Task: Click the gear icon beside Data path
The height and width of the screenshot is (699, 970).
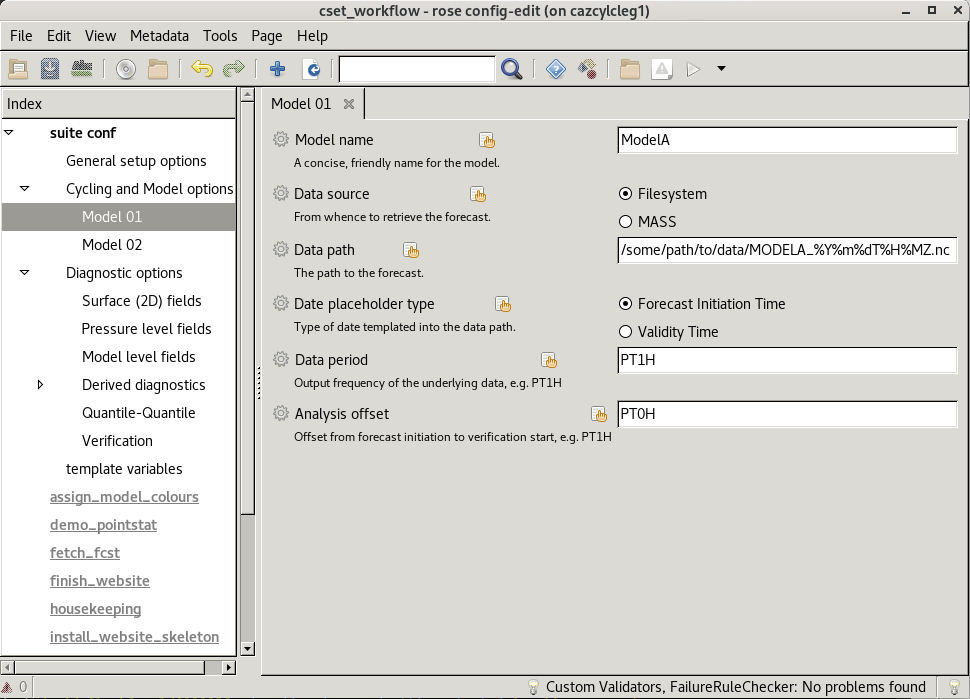Action: [x=281, y=249]
